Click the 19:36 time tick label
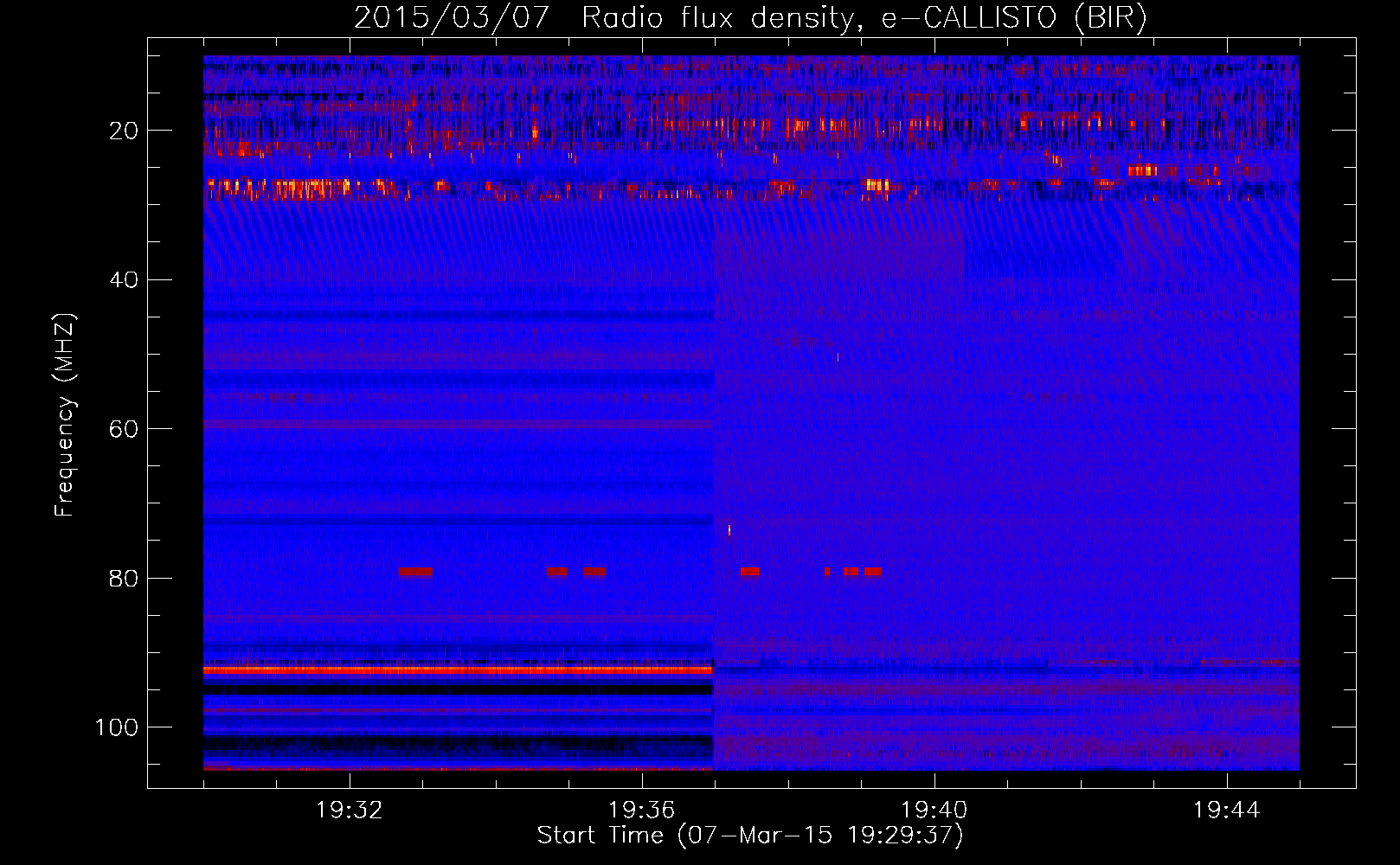Image resolution: width=1400 pixels, height=865 pixels. click(x=642, y=811)
